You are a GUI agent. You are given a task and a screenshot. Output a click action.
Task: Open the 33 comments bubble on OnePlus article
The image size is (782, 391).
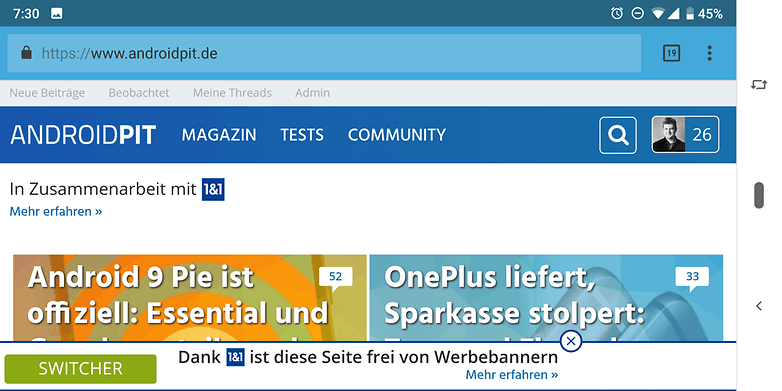(x=692, y=277)
